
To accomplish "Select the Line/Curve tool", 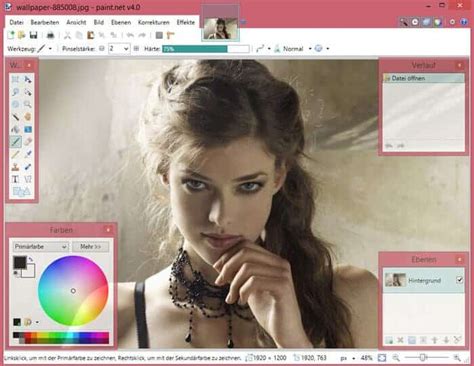I will pyautogui.click(x=28, y=179).
